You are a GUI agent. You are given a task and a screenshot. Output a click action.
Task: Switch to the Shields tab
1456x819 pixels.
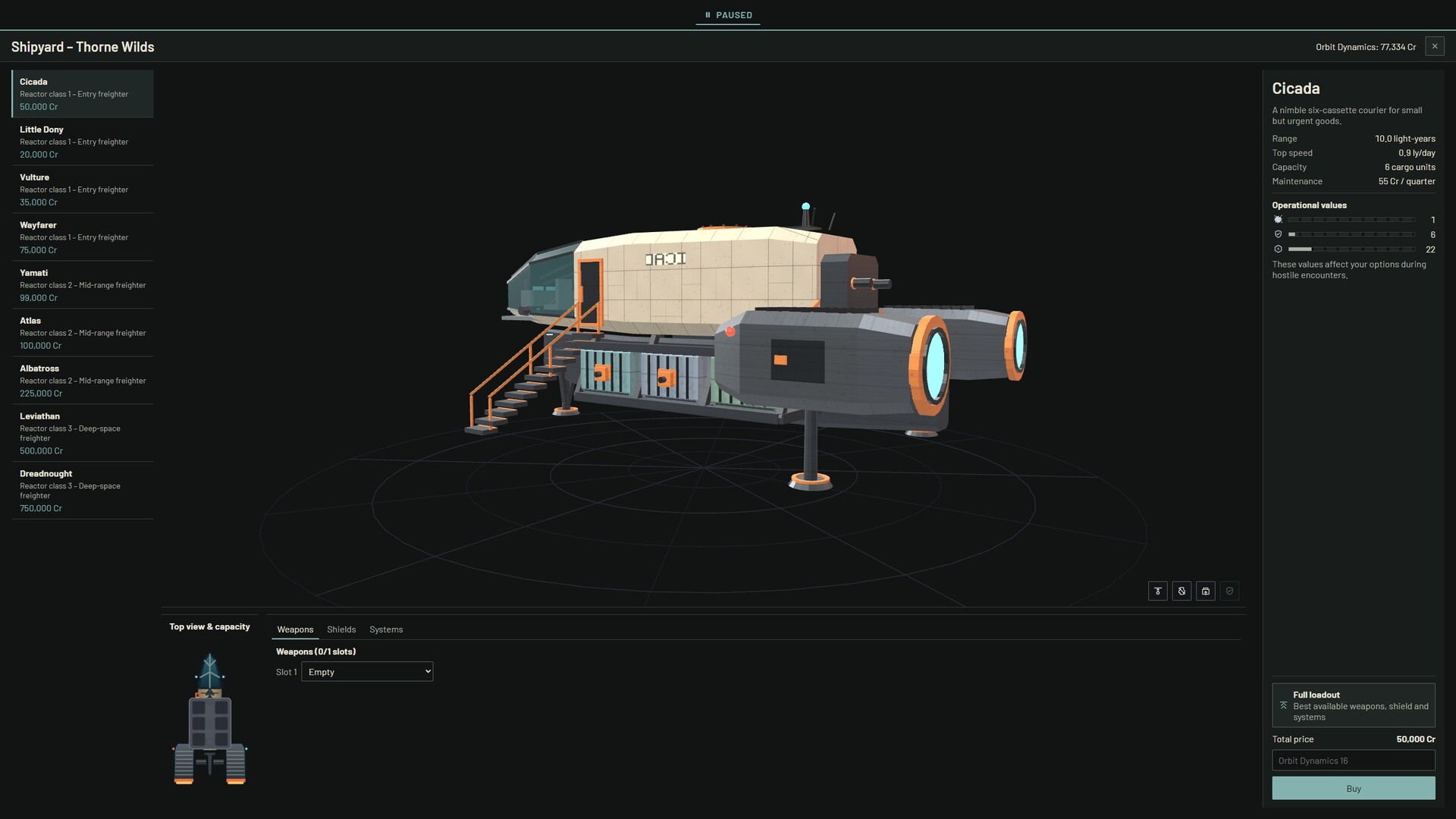(x=341, y=629)
